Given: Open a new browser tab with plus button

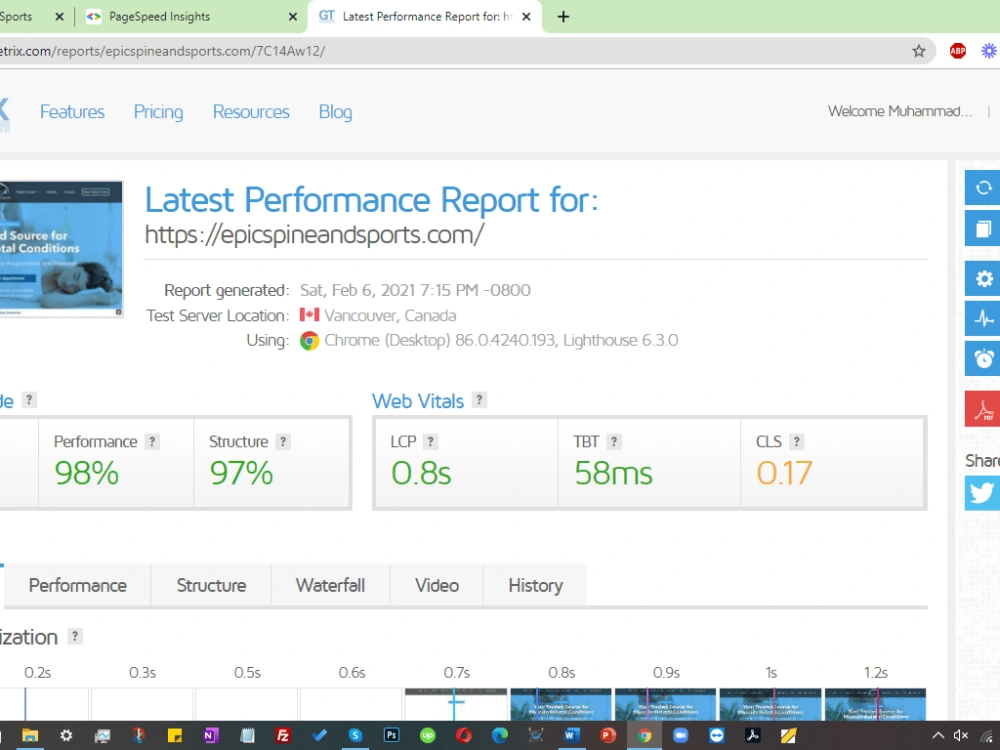Looking at the screenshot, I should [563, 17].
